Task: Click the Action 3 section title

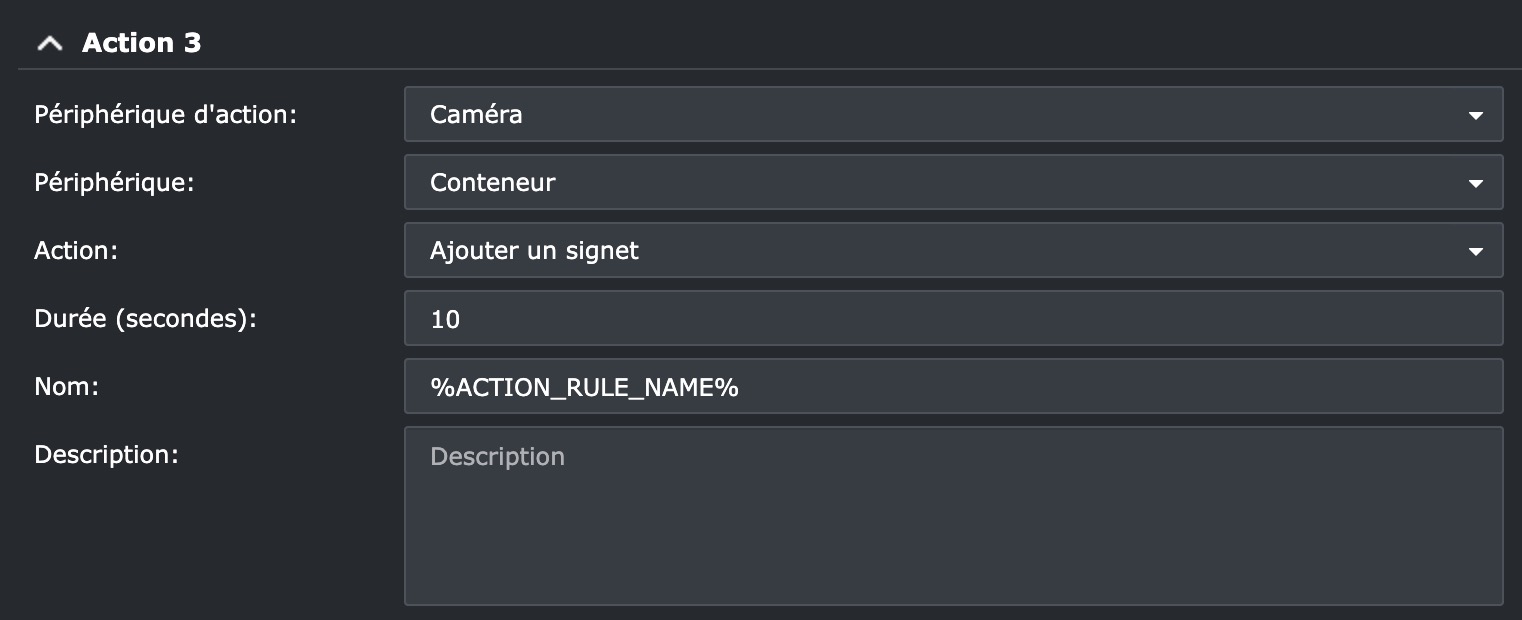Action: [141, 43]
